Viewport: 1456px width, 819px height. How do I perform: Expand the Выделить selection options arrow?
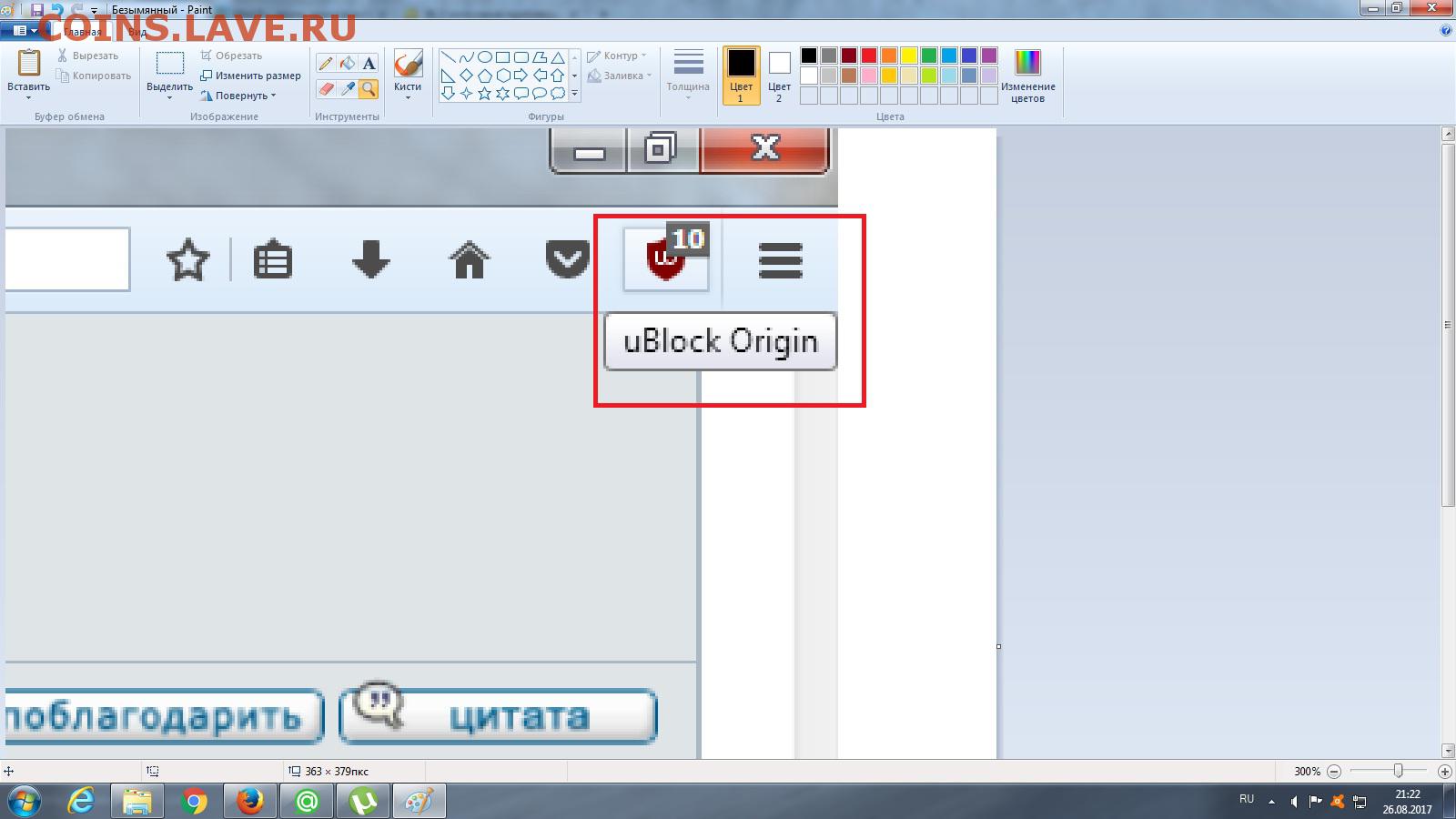pyautogui.click(x=169, y=96)
